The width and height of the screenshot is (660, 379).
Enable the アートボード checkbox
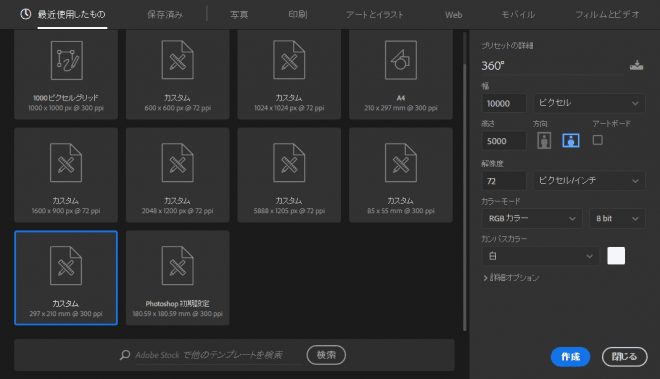597,140
